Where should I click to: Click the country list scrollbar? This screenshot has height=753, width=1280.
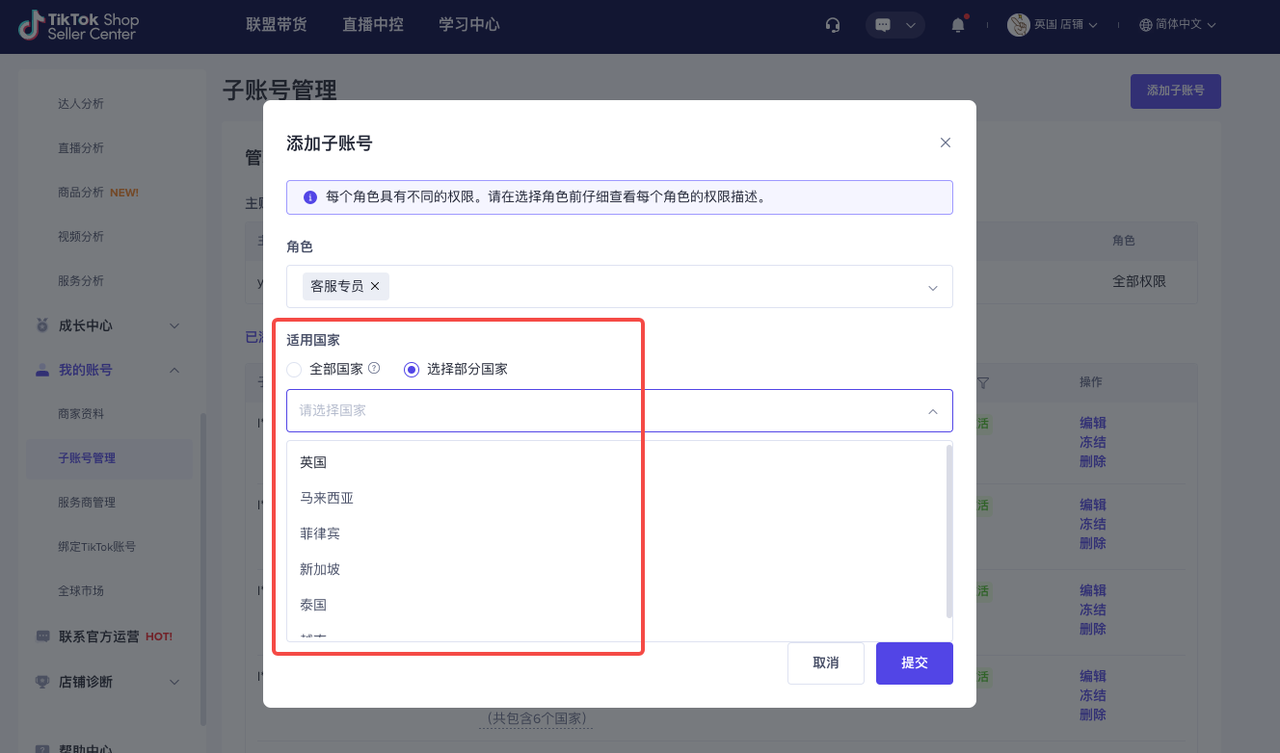[949, 530]
